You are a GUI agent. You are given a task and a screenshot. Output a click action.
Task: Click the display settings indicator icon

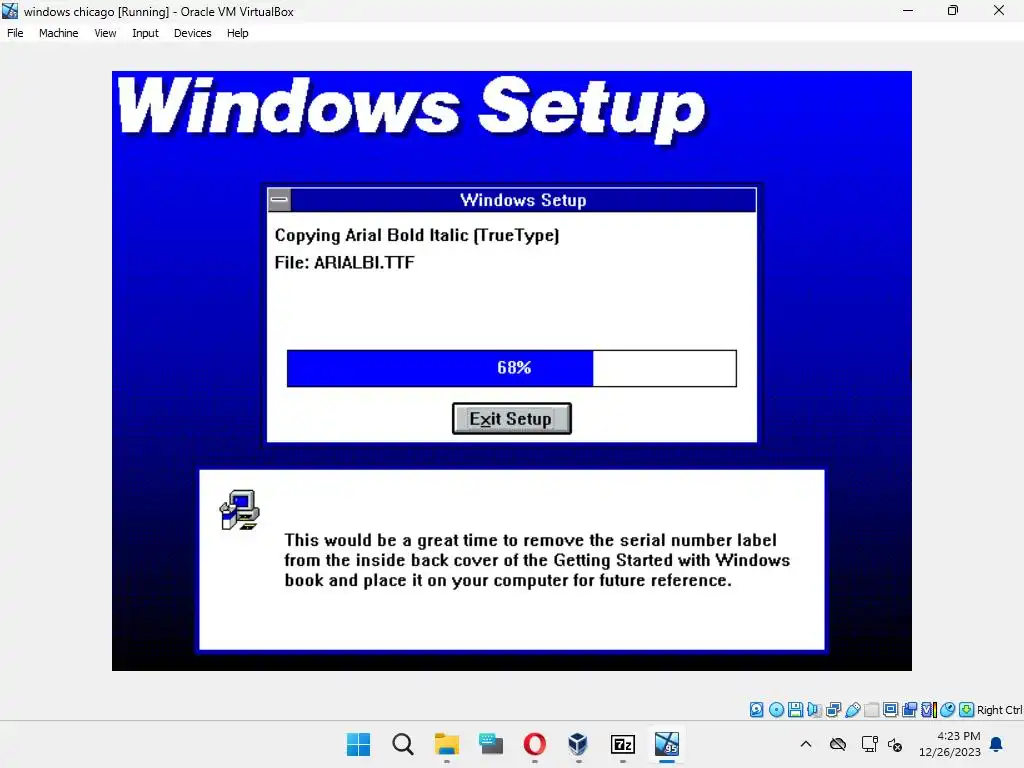point(890,710)
